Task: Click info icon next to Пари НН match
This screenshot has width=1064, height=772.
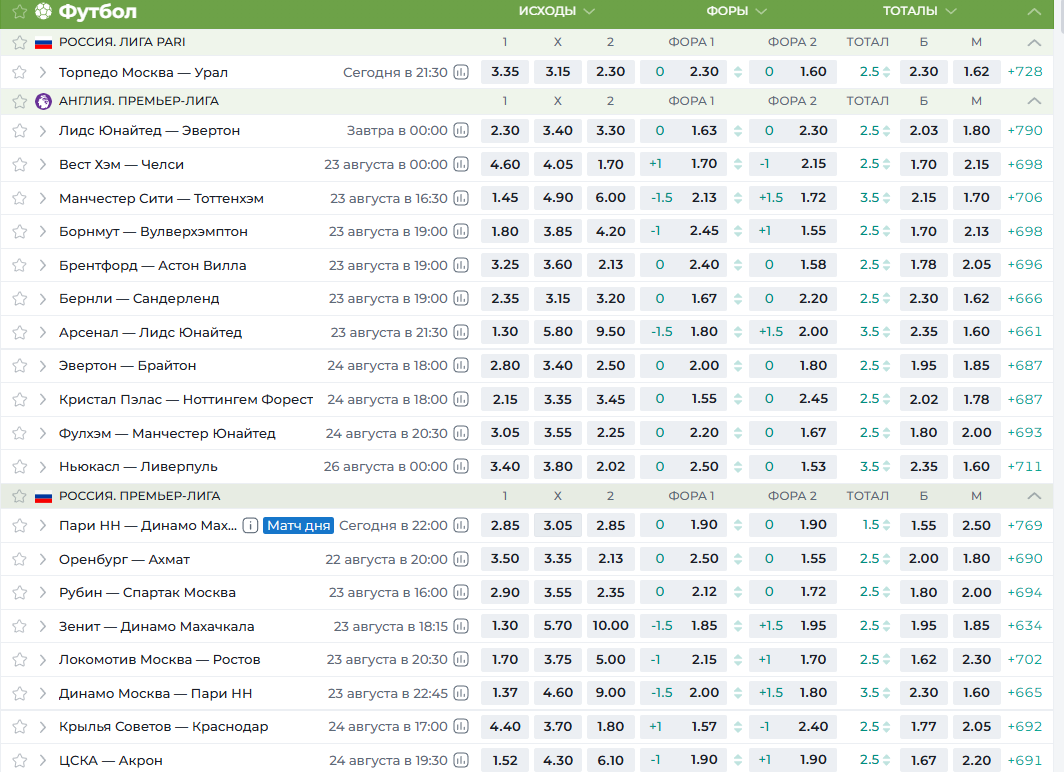Action: point(250,526)
